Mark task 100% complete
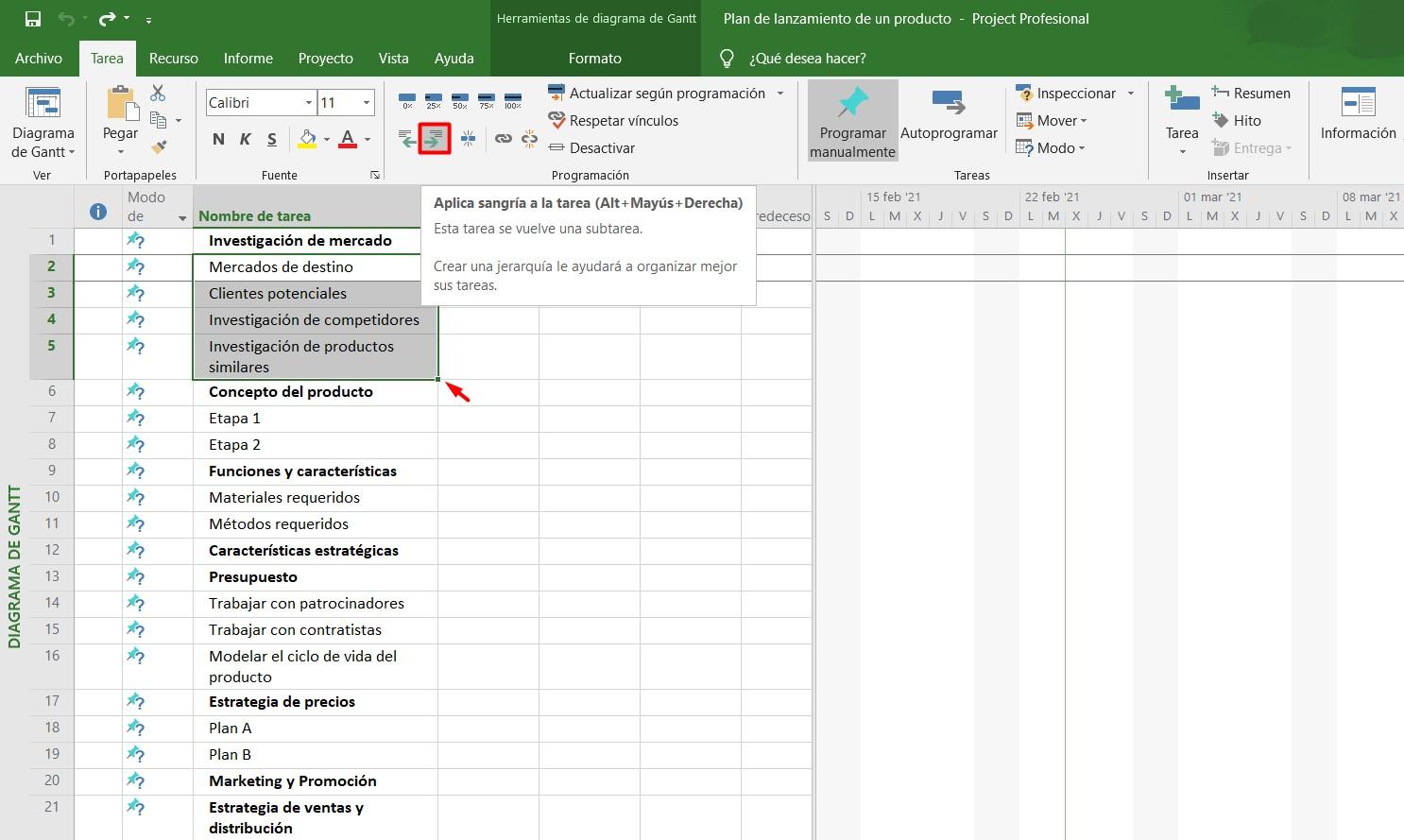The image size is (1404, 840). pos(513,101)
